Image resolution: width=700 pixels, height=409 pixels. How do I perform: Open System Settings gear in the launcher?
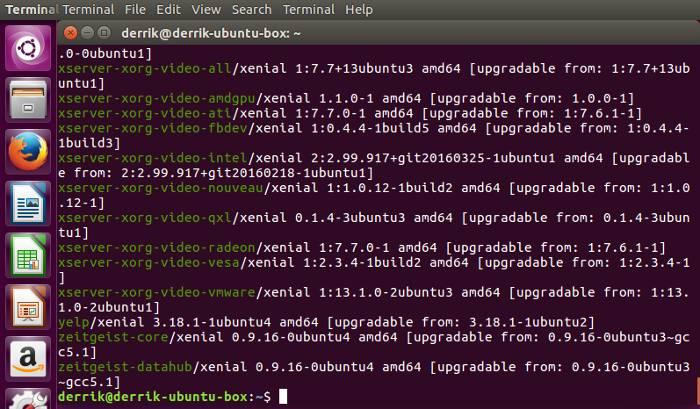click(28, 399)
